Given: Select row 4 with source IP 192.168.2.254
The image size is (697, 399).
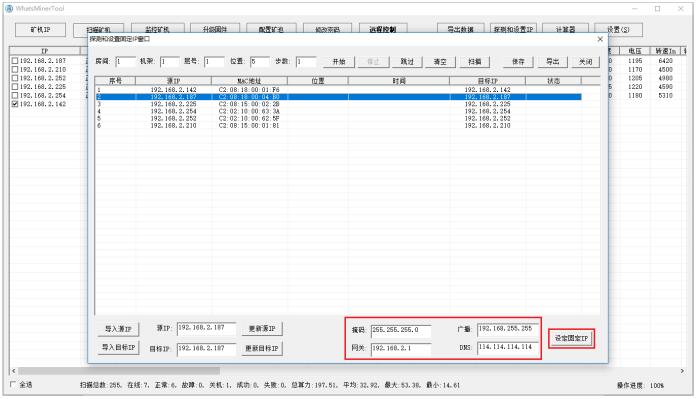Looking at the screenshot, I should [338, 111].
